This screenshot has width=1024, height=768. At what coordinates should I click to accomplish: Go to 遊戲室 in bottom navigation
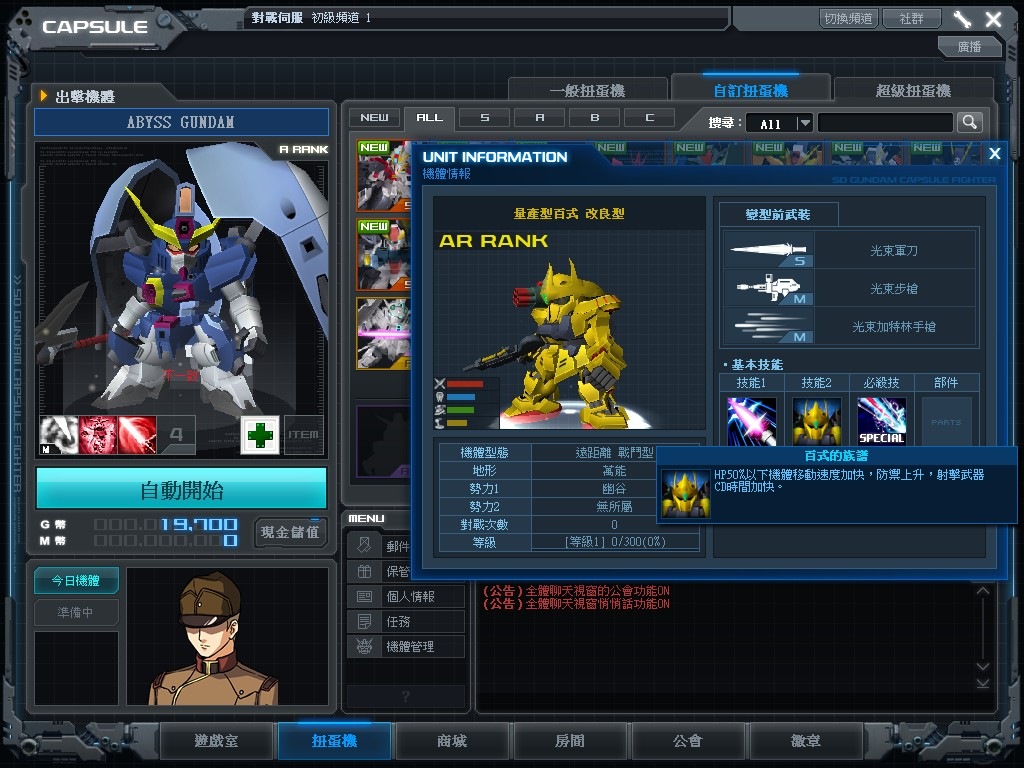(216, 741)
